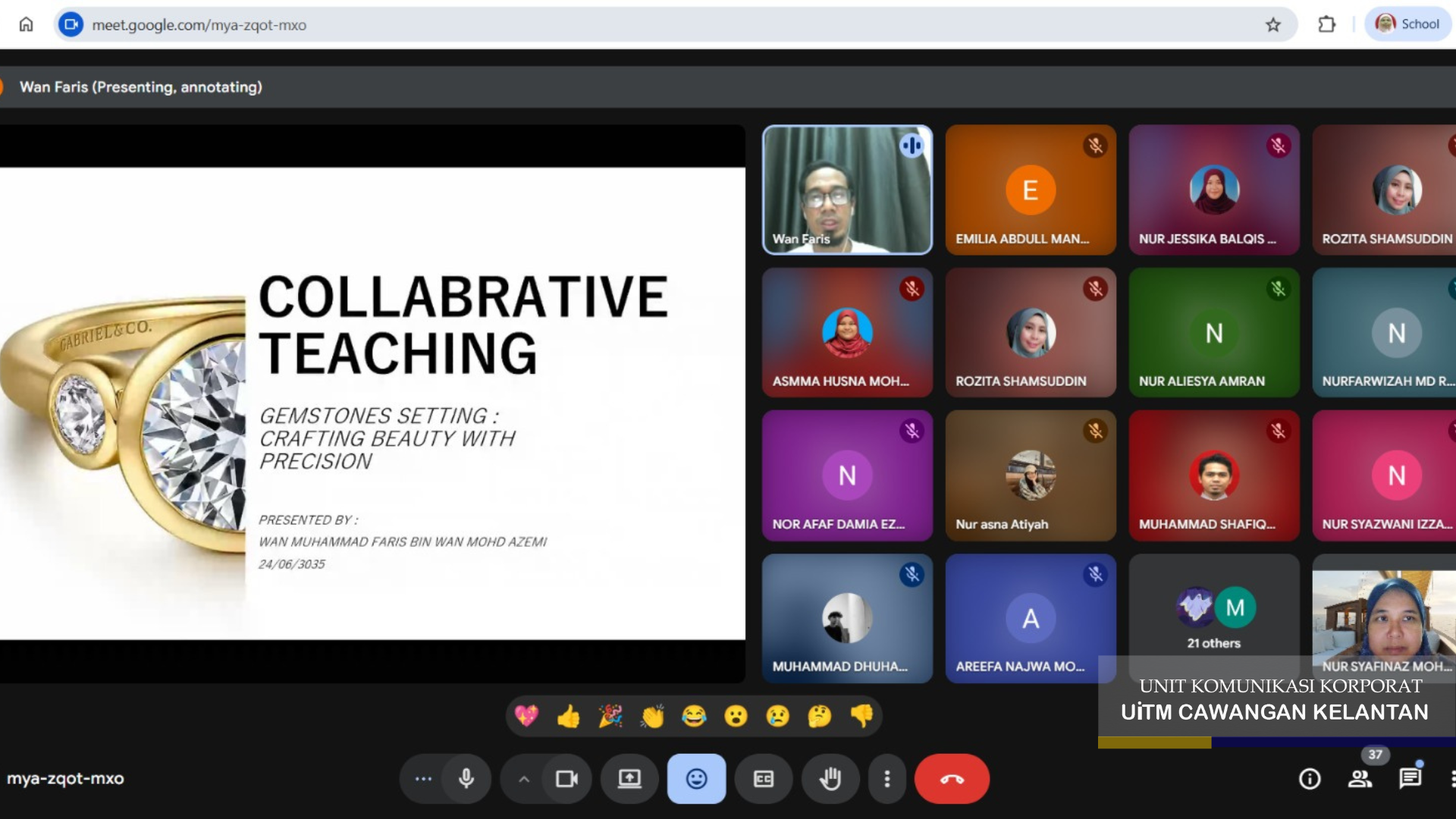Click the camera site info icon in the address bar
This screenshot has height=819, width=1456.
tap(71, 24)
